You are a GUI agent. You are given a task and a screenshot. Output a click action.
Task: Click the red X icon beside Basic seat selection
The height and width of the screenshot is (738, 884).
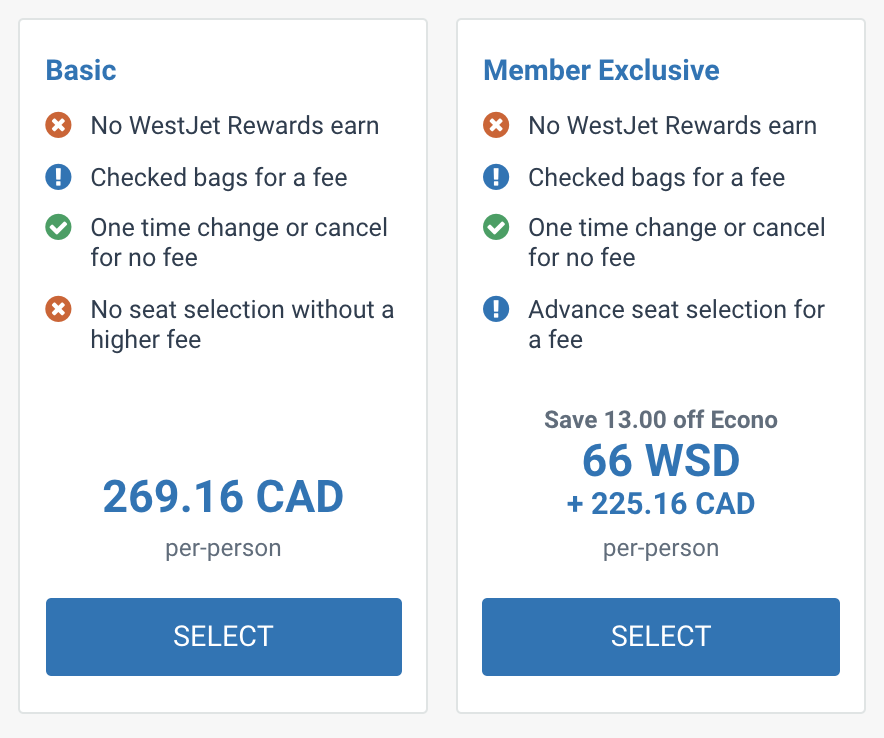pyautogui.click(x=58, y=310)
